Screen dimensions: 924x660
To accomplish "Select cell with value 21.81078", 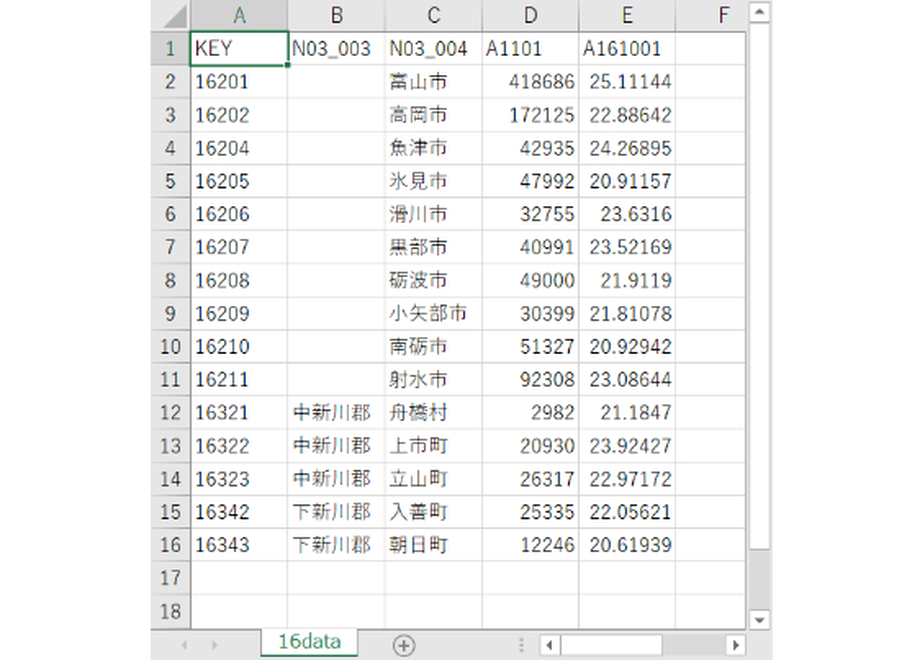I will [627, 314].
